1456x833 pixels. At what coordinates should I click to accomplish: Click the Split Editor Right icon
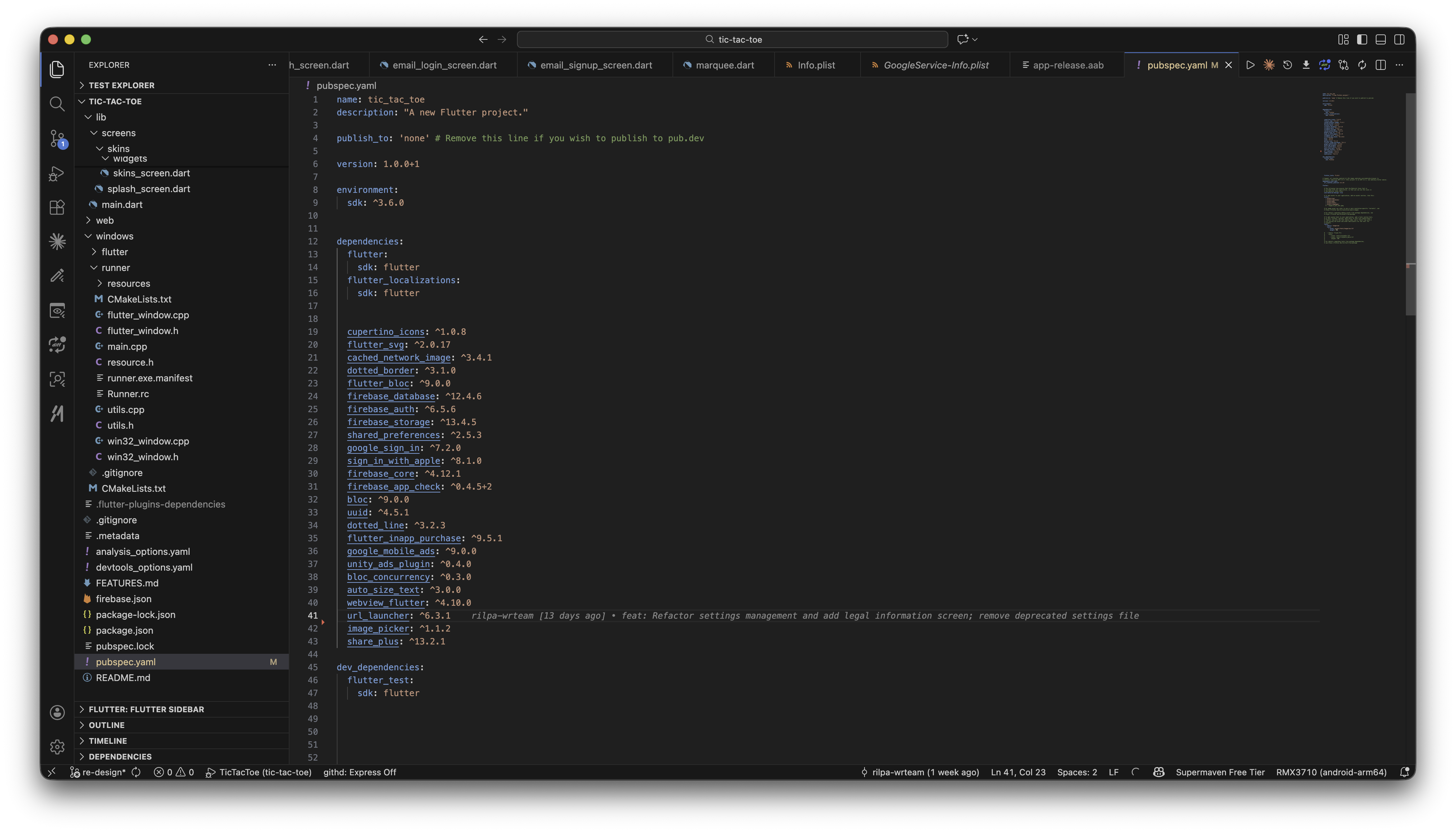click(1380, 65)
